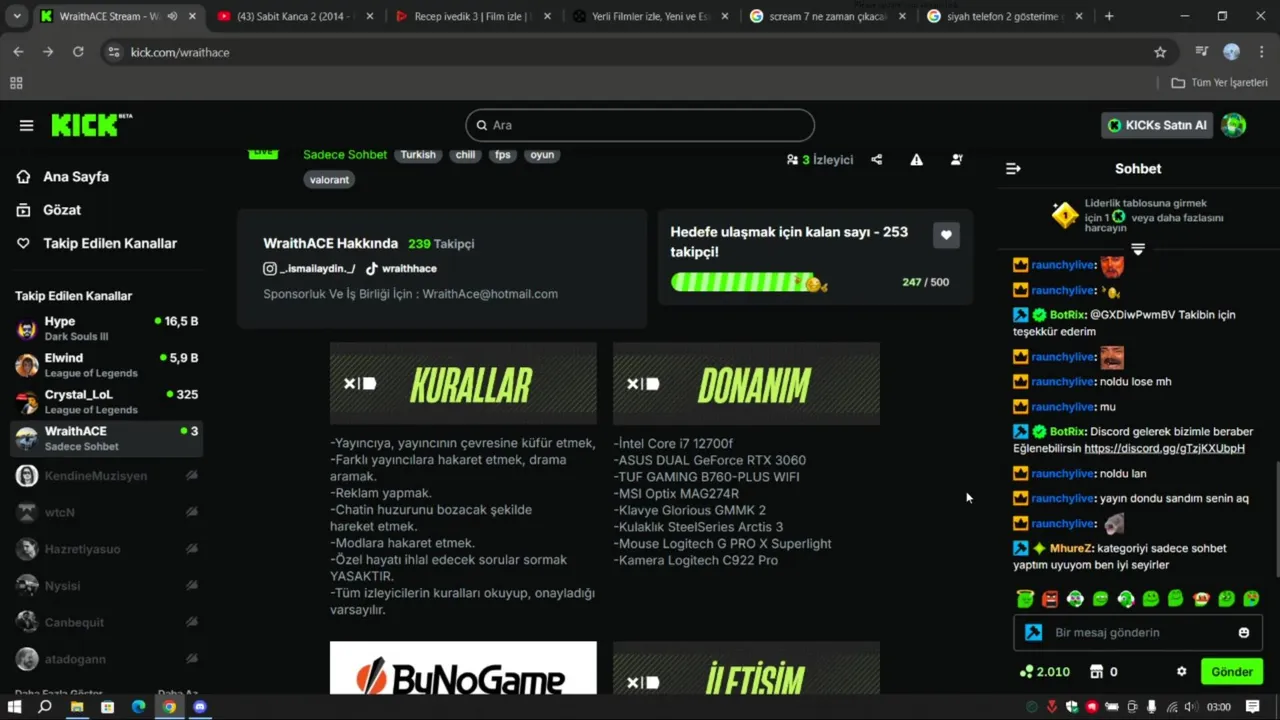This screenshot has height=720, width=1280.
Task: Select the angry red emote
Action: coord(1050,599)
